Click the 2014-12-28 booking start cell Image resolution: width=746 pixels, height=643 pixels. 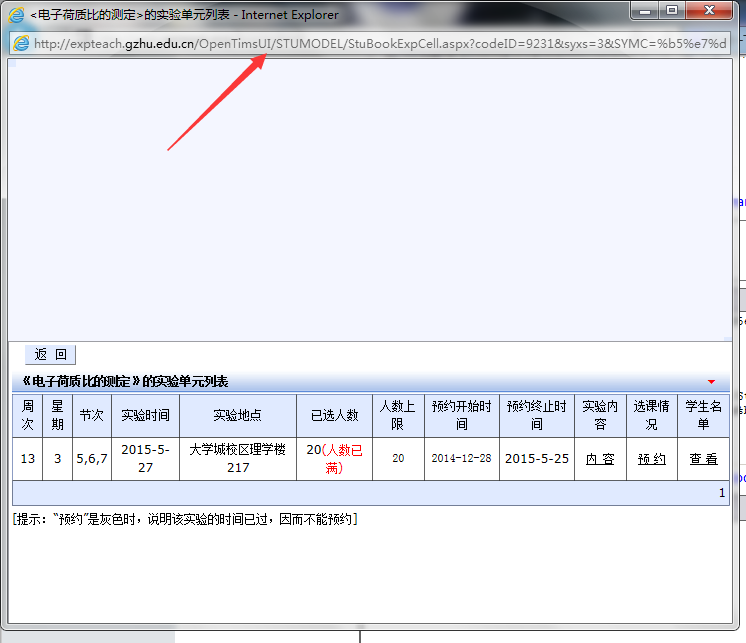[x=461, y=458]
